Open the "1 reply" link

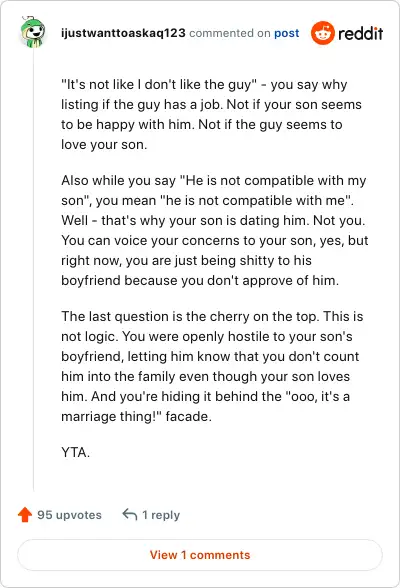point(161,515)
